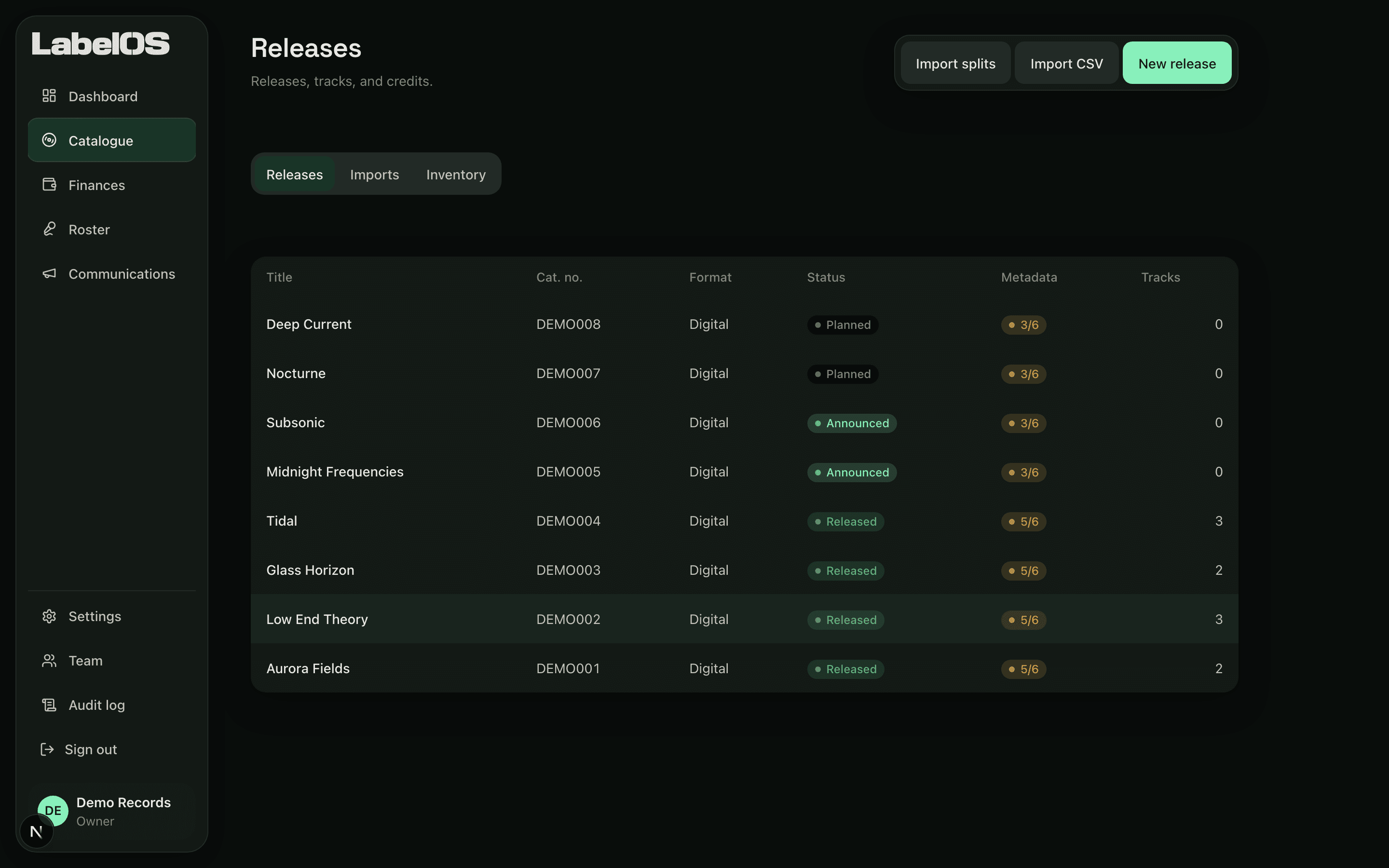The image size is (1389, 868).
Task: Click the 5/6 metadata badge for Aurora Fields
Action: (x=1023, y=669)
